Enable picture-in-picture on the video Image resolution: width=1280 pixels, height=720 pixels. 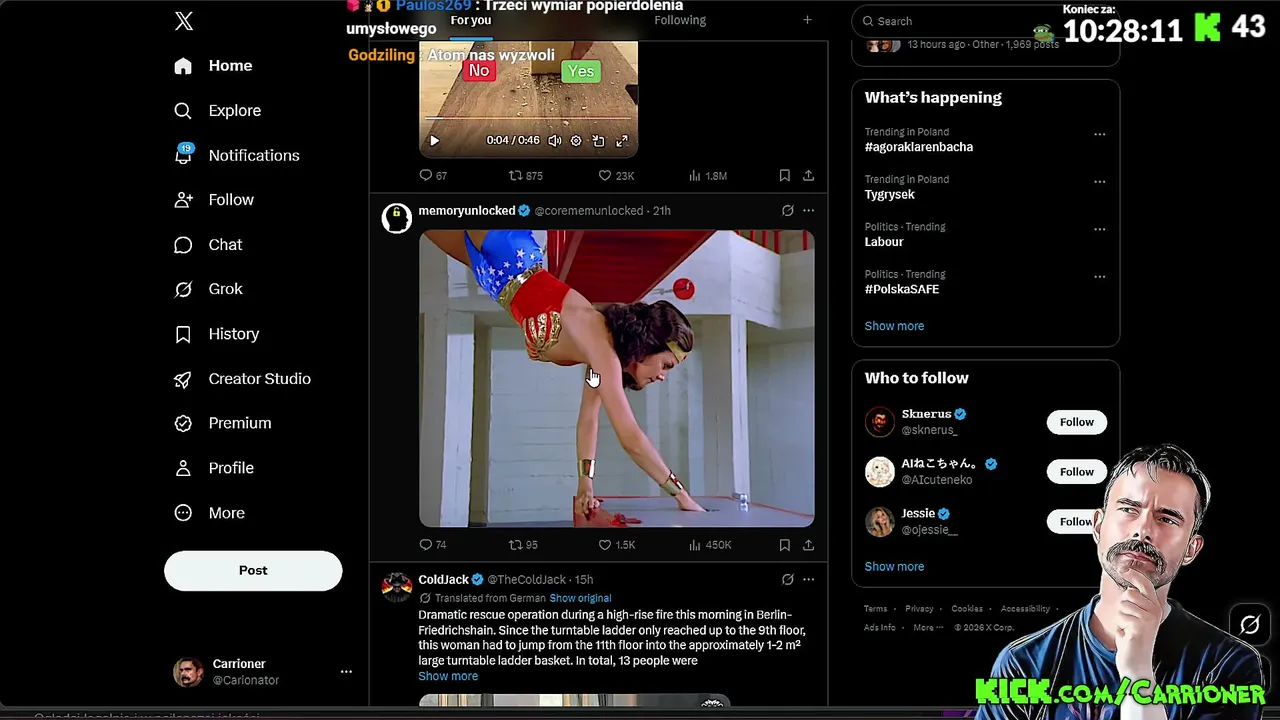(x=598, y=141)
